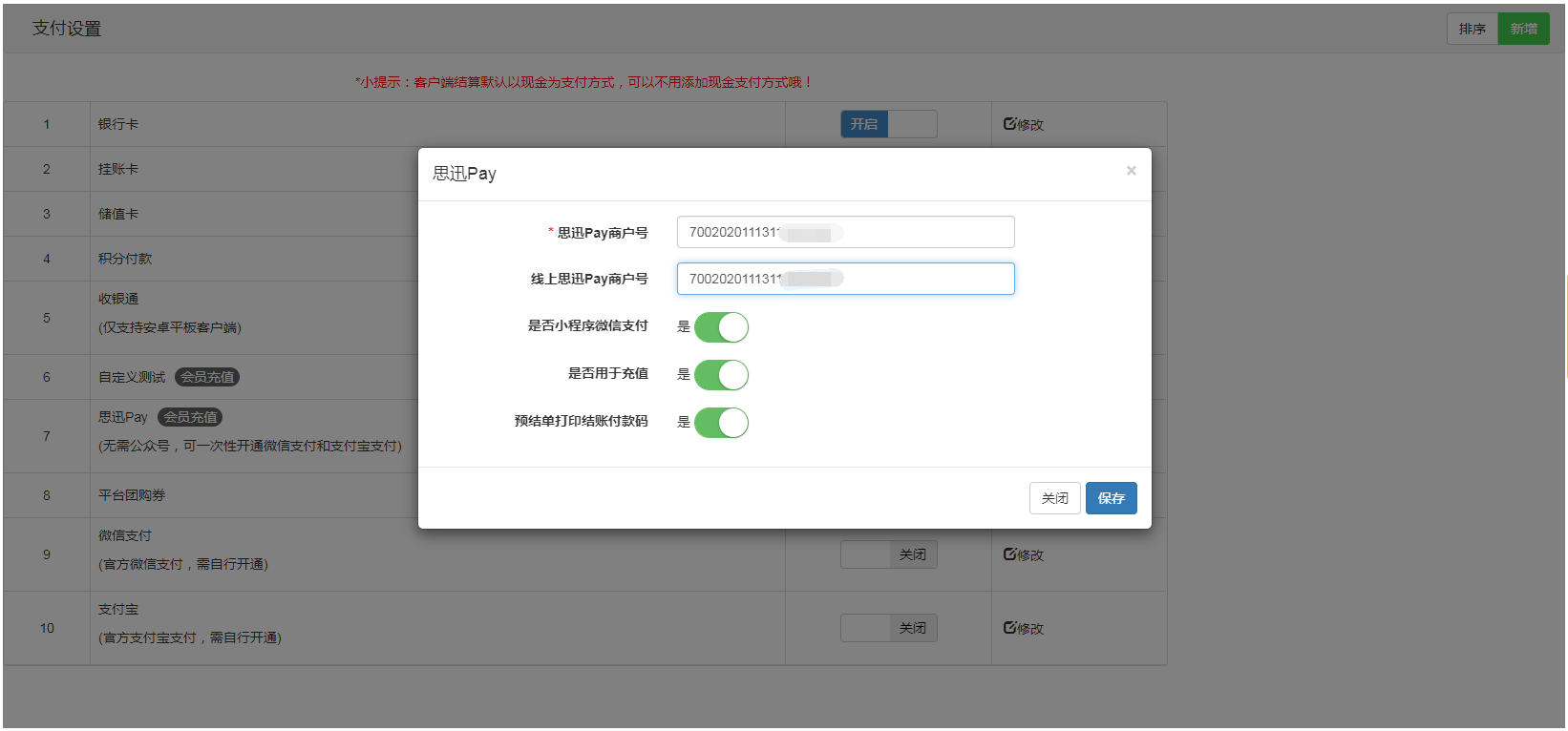This screenshot has width=1568, height=731.
Task: Select the 微信支付 row text
Action: (x=125, y=535)
